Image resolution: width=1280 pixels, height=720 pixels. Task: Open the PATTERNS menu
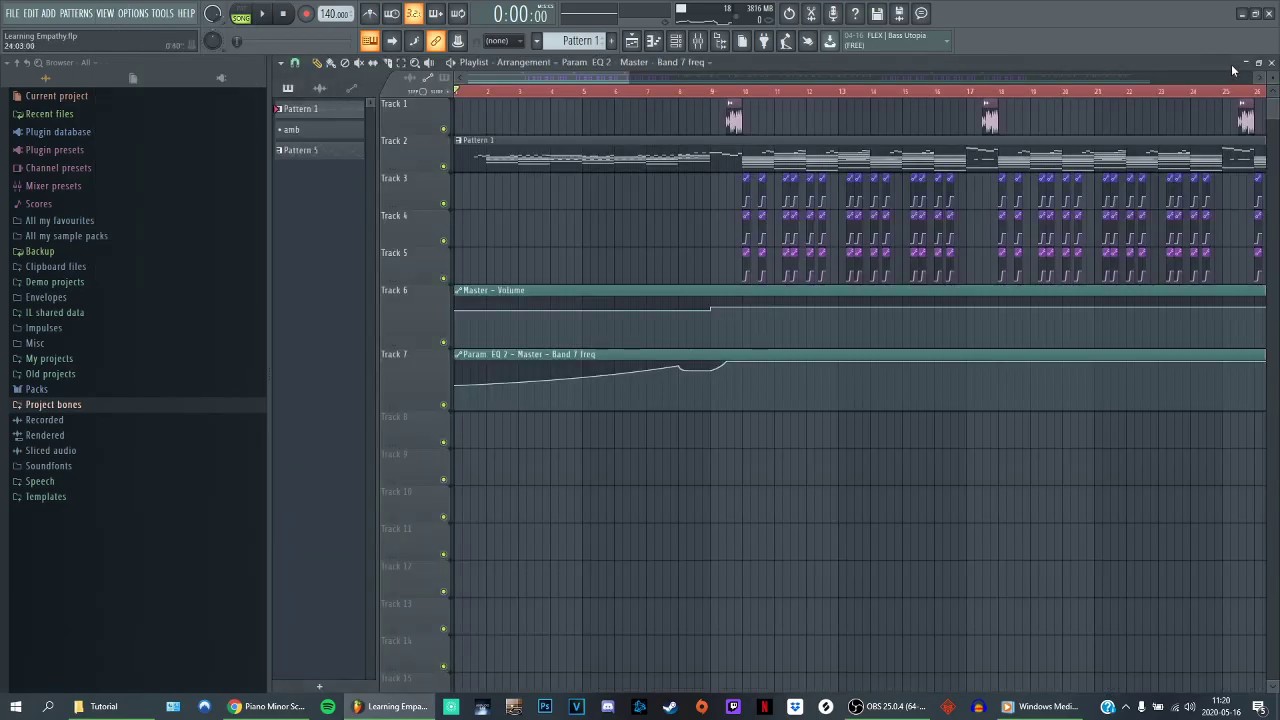click(76, 13)
